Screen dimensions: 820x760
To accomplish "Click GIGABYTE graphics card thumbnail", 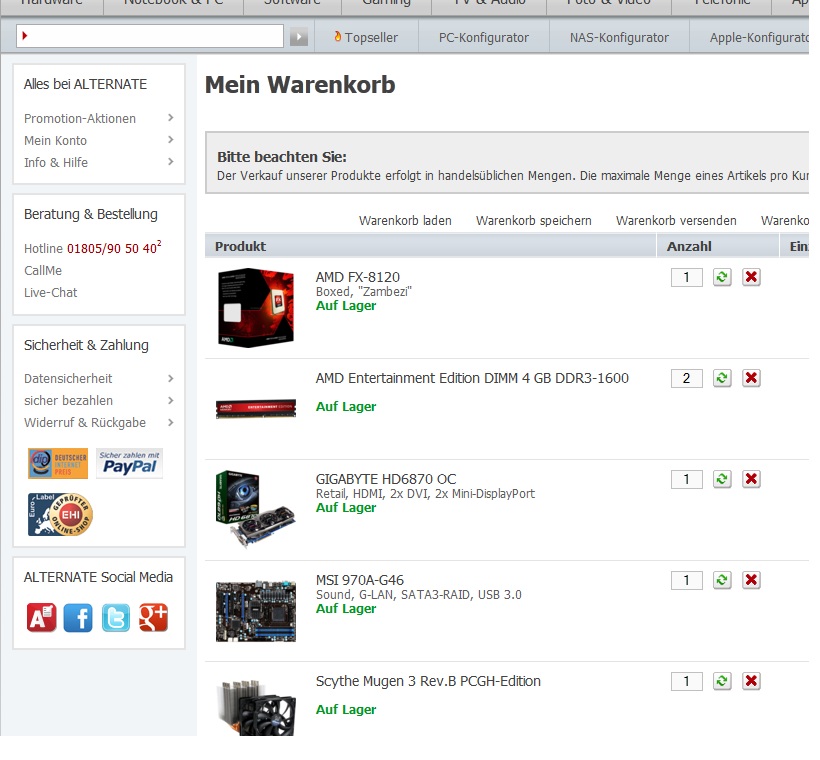I will (x=255, y=509).
